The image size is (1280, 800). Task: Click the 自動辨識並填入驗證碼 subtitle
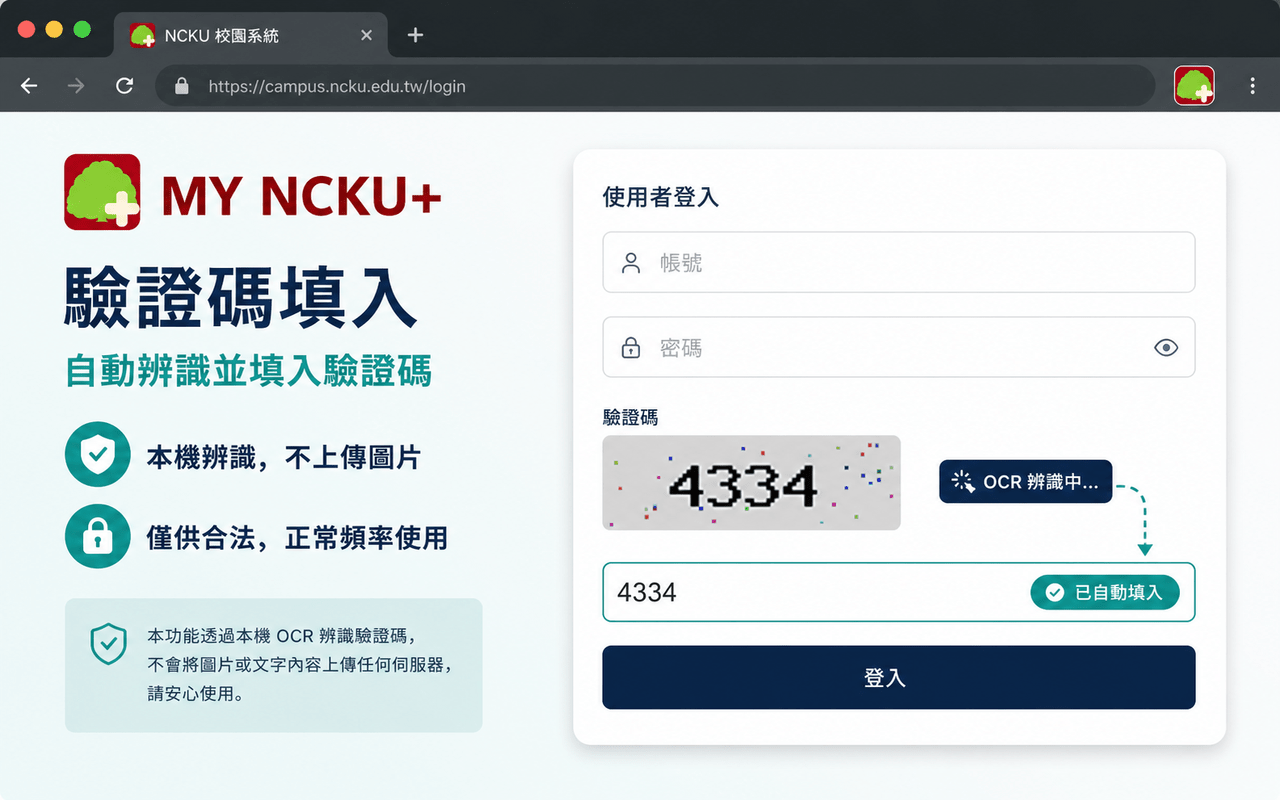248,370
